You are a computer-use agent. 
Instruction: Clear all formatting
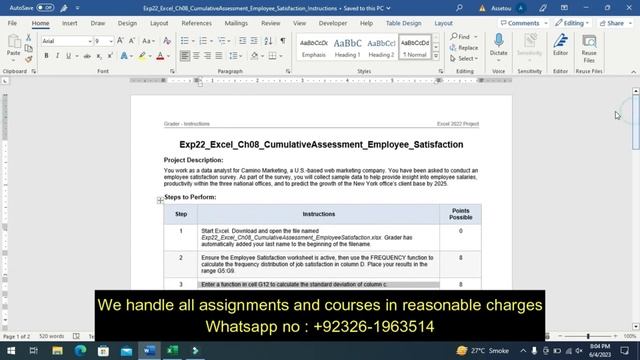(x=167, y=41)
